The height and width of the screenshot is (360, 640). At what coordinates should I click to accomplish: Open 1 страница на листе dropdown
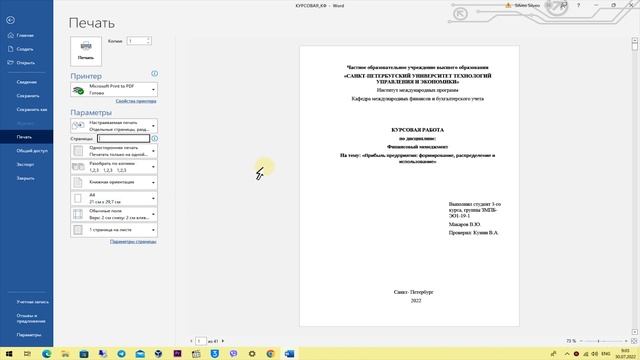click(114, 230)
